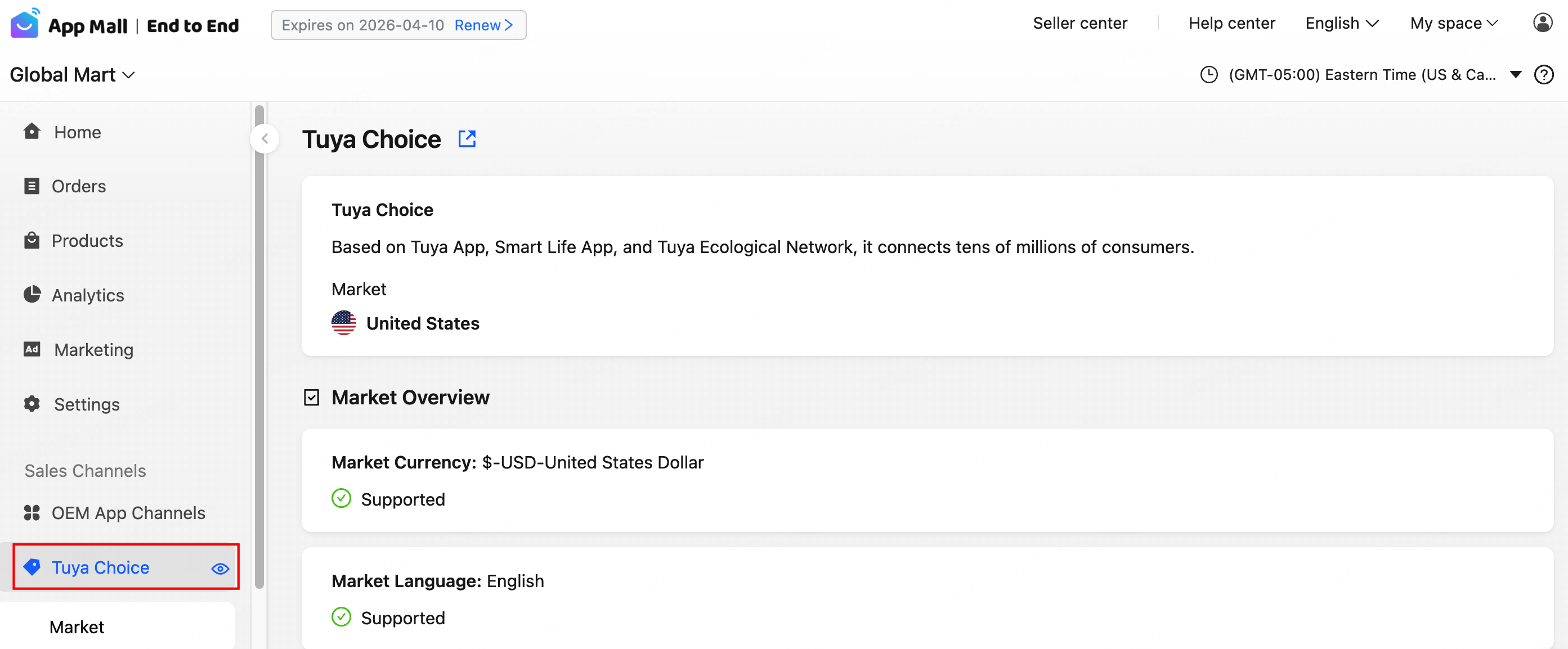Click the OEM App Channels grid icon
Screen dimensions: 1568x649
[x=32, y=513]
